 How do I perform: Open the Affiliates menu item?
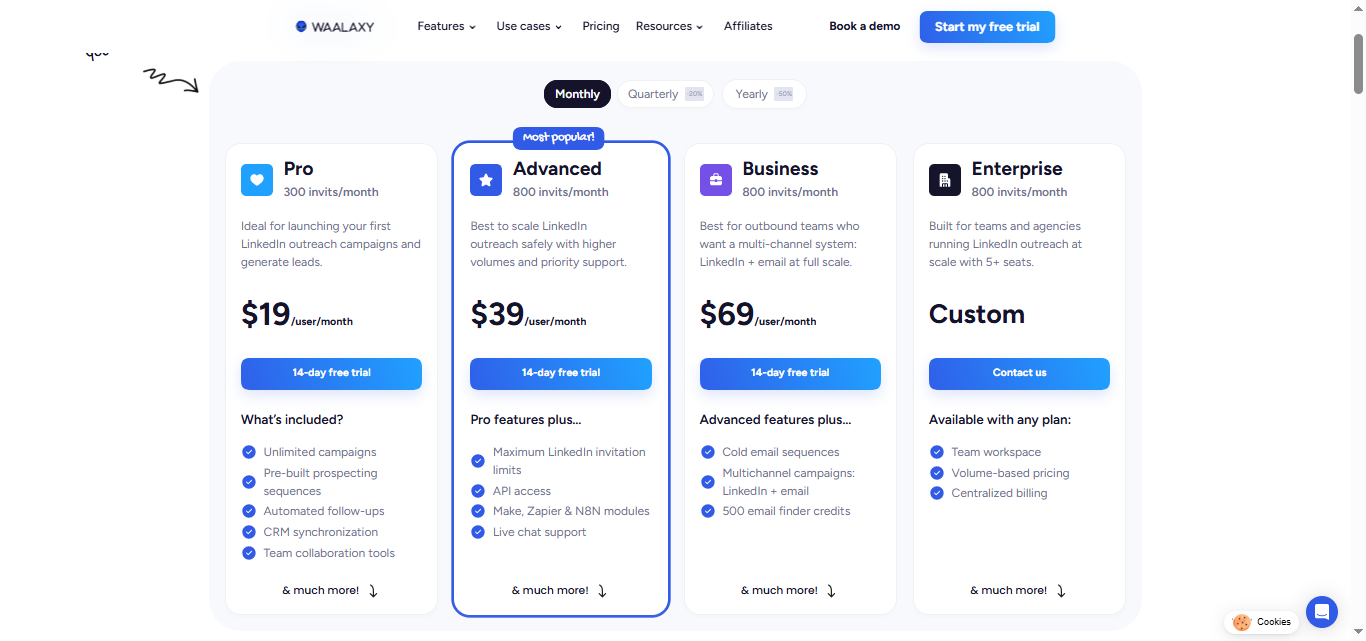(748, 26)
